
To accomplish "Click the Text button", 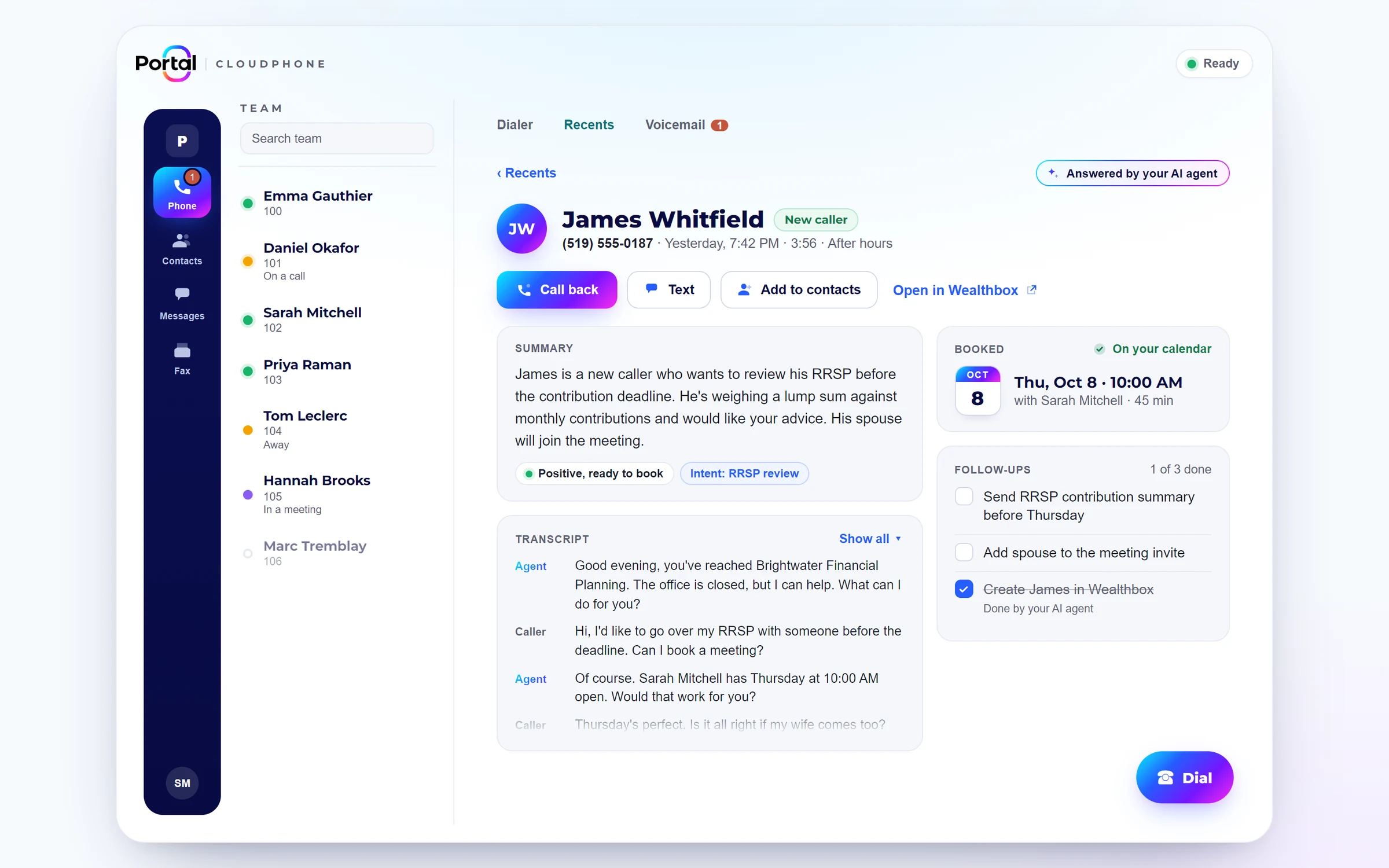I will tap(668, 289).
